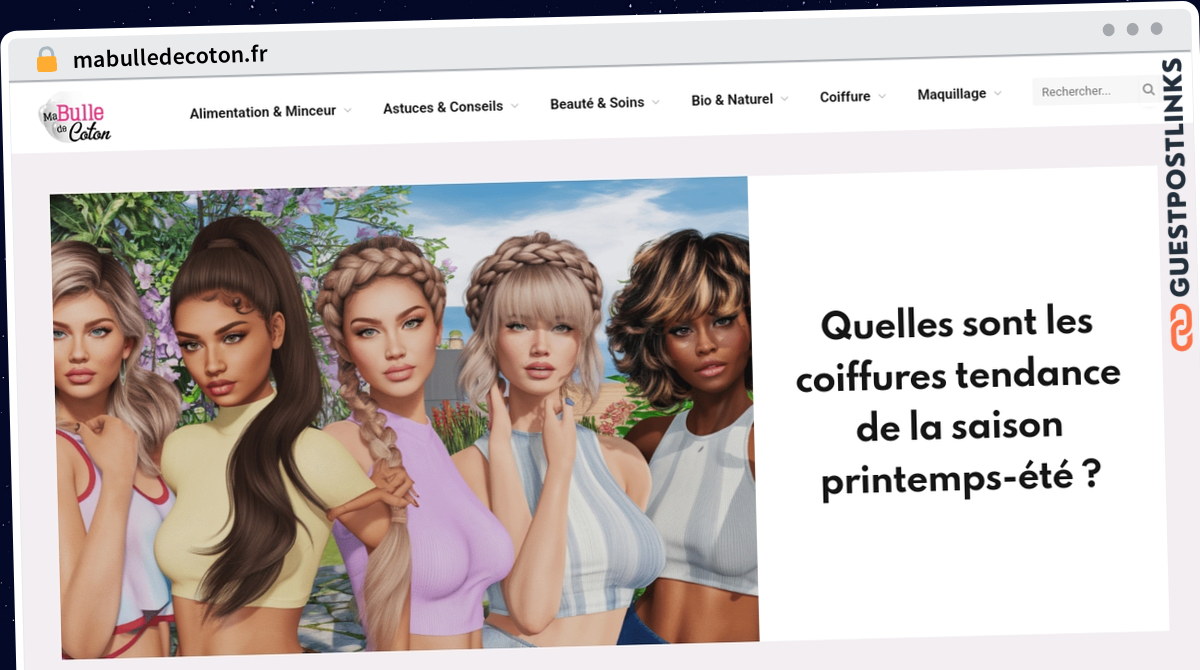Expand the Coiffure menu chevron
The width and height of the screenshot is (1200, 670).
[x=881, y=96]
